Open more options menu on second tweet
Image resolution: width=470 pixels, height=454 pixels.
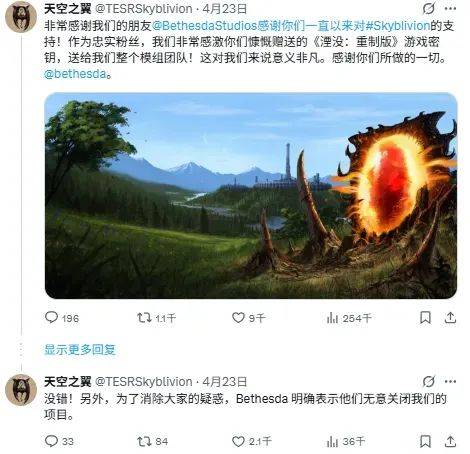coord(450,381)
